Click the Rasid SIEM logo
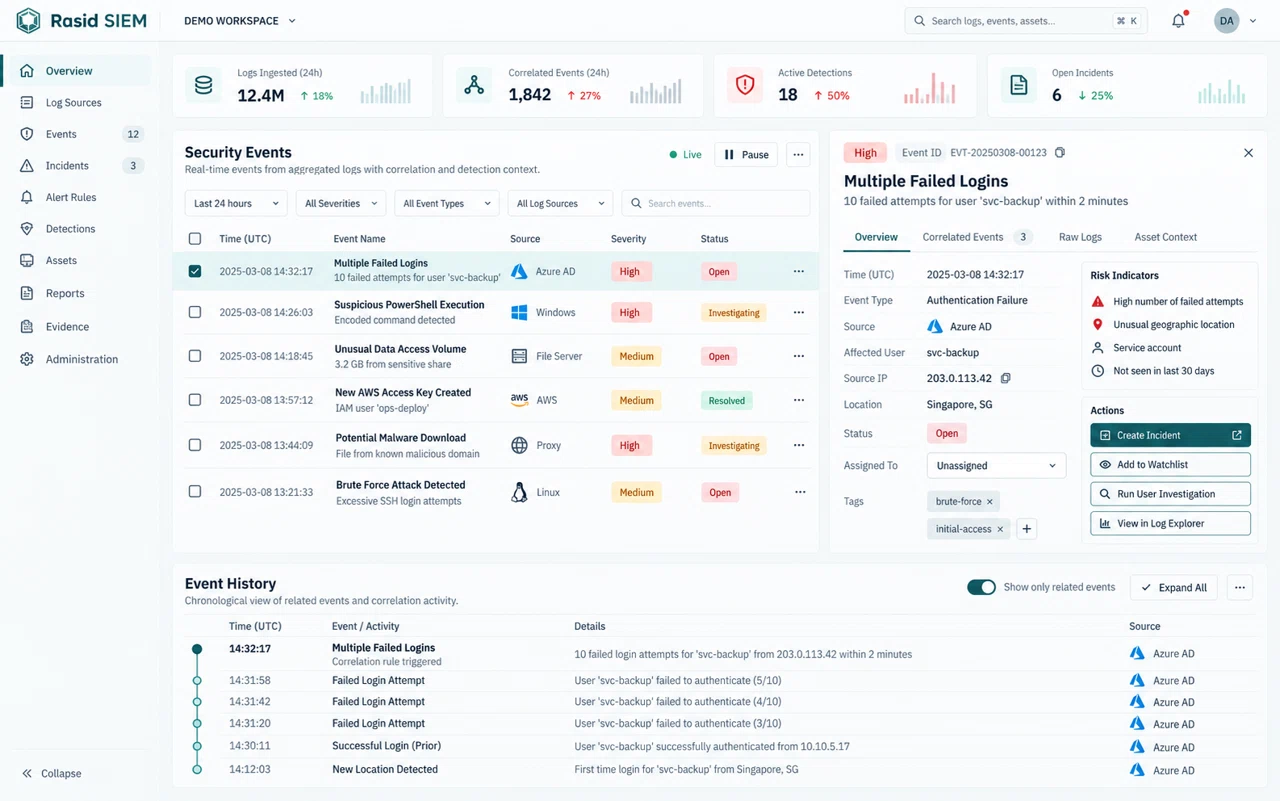The width and height of the screenshot is (1280, 801). (82, 20)
